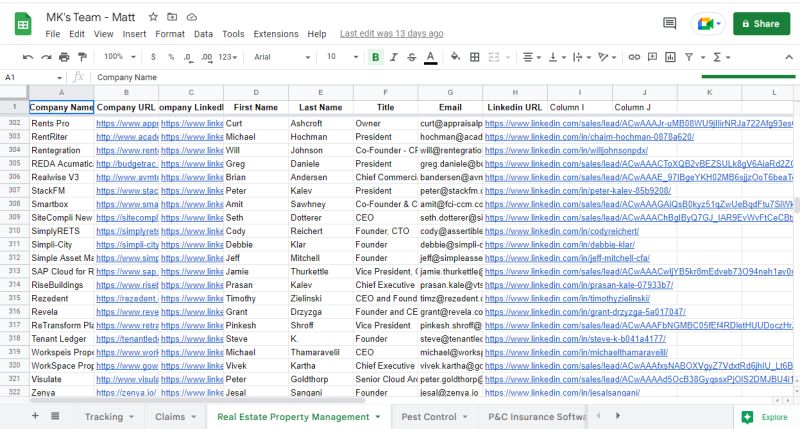This screenshot has height=429, width=800.
Task: Format as currency with dollar icon
Action: pos(153,57)
